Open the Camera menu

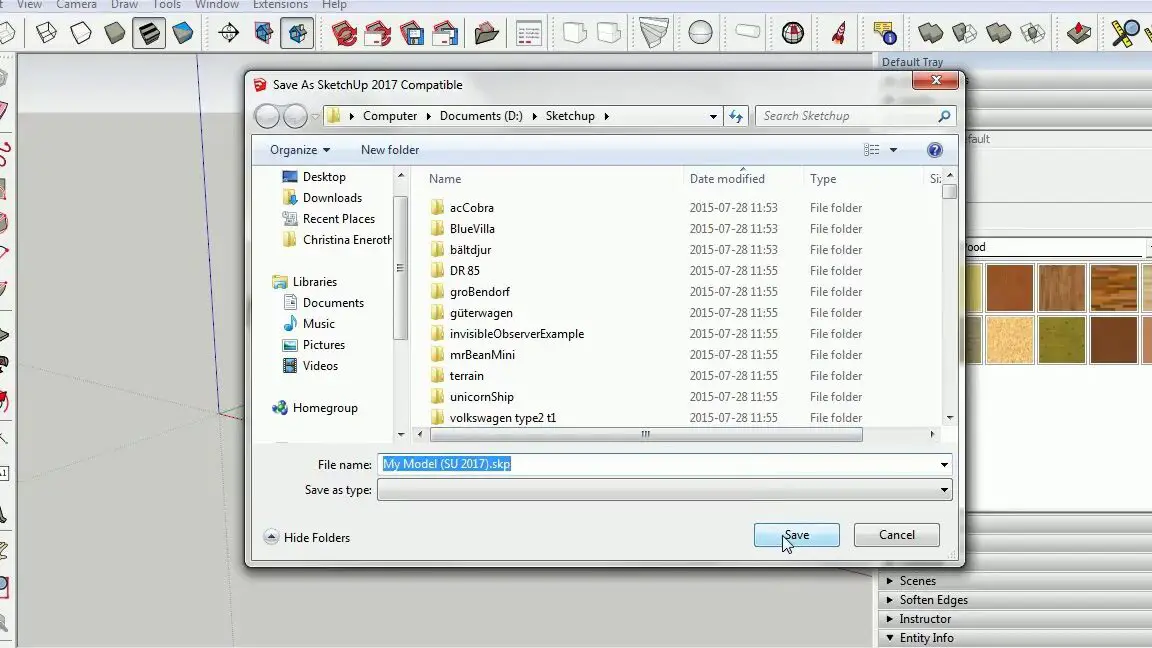[76, 4]
